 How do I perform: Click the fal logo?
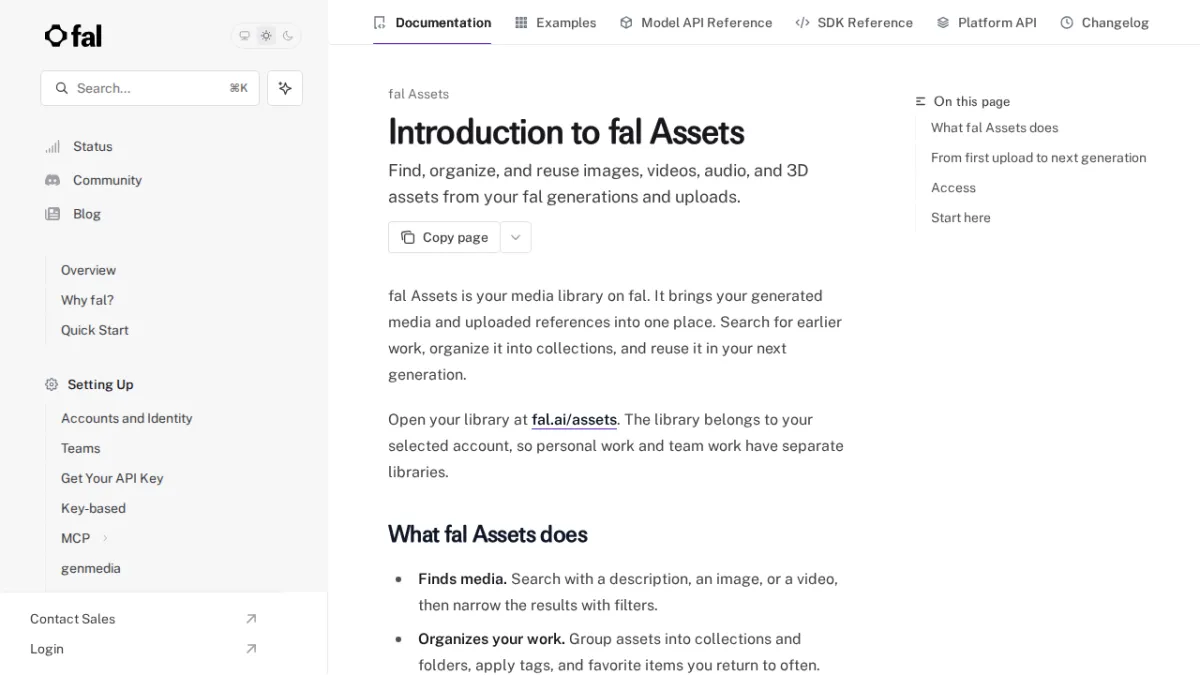pyautogui.click(x=73, y=36)
